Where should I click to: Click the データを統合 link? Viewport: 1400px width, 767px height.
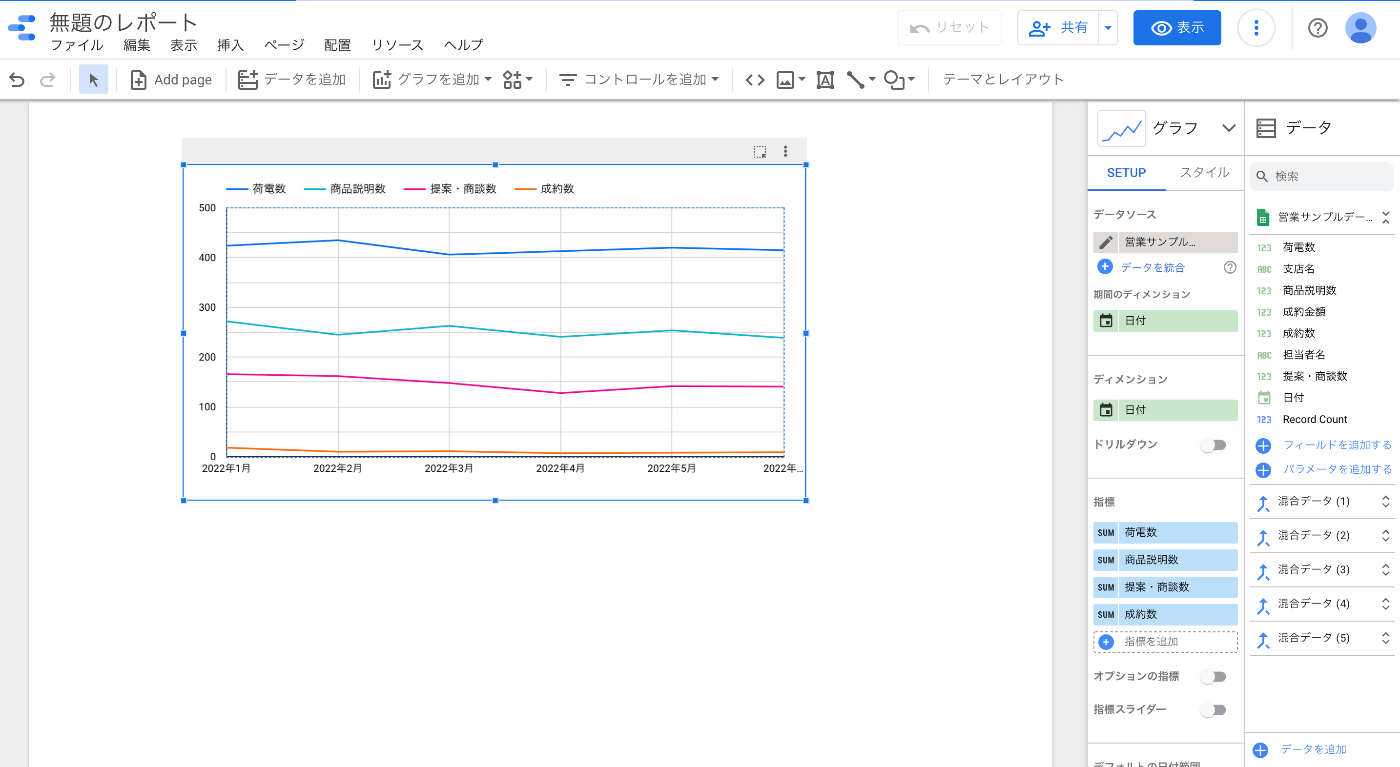1153,267
